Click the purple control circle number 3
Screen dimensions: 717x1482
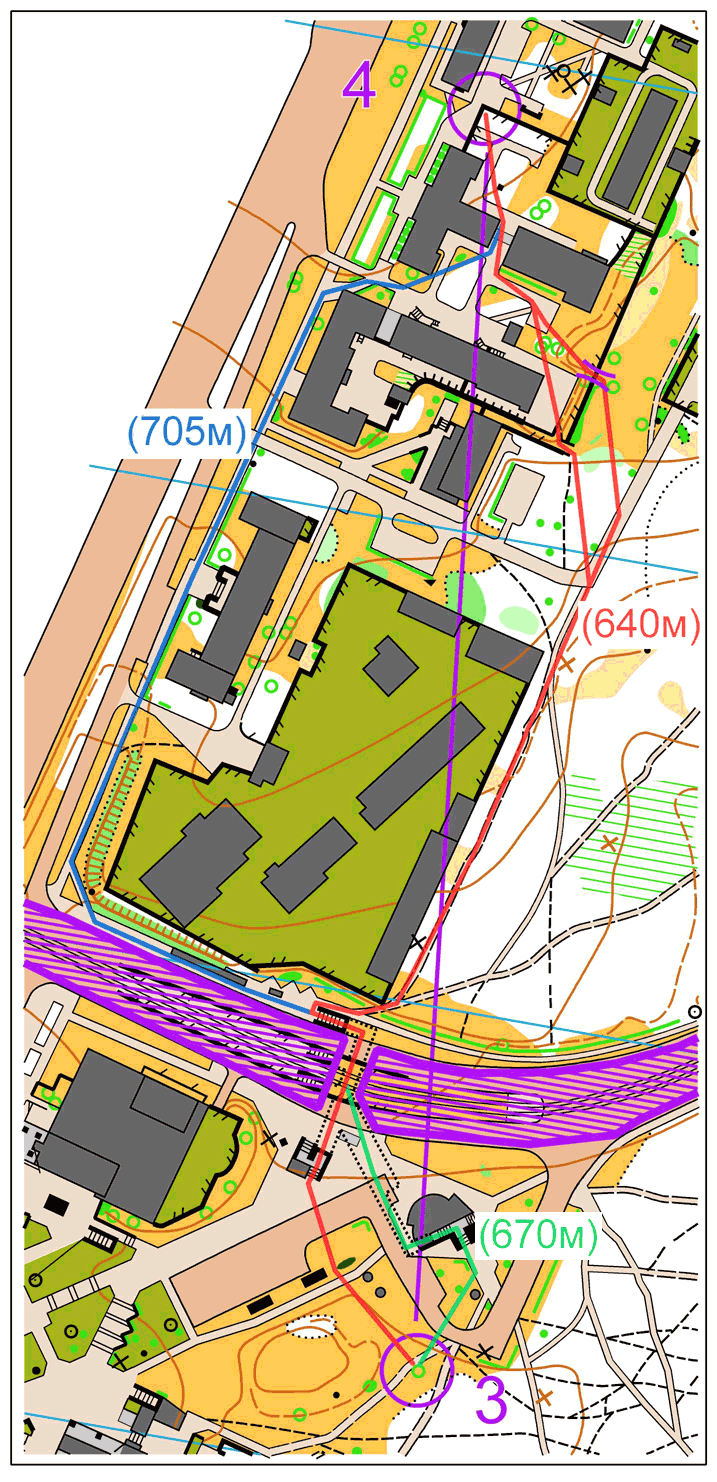418,1370
